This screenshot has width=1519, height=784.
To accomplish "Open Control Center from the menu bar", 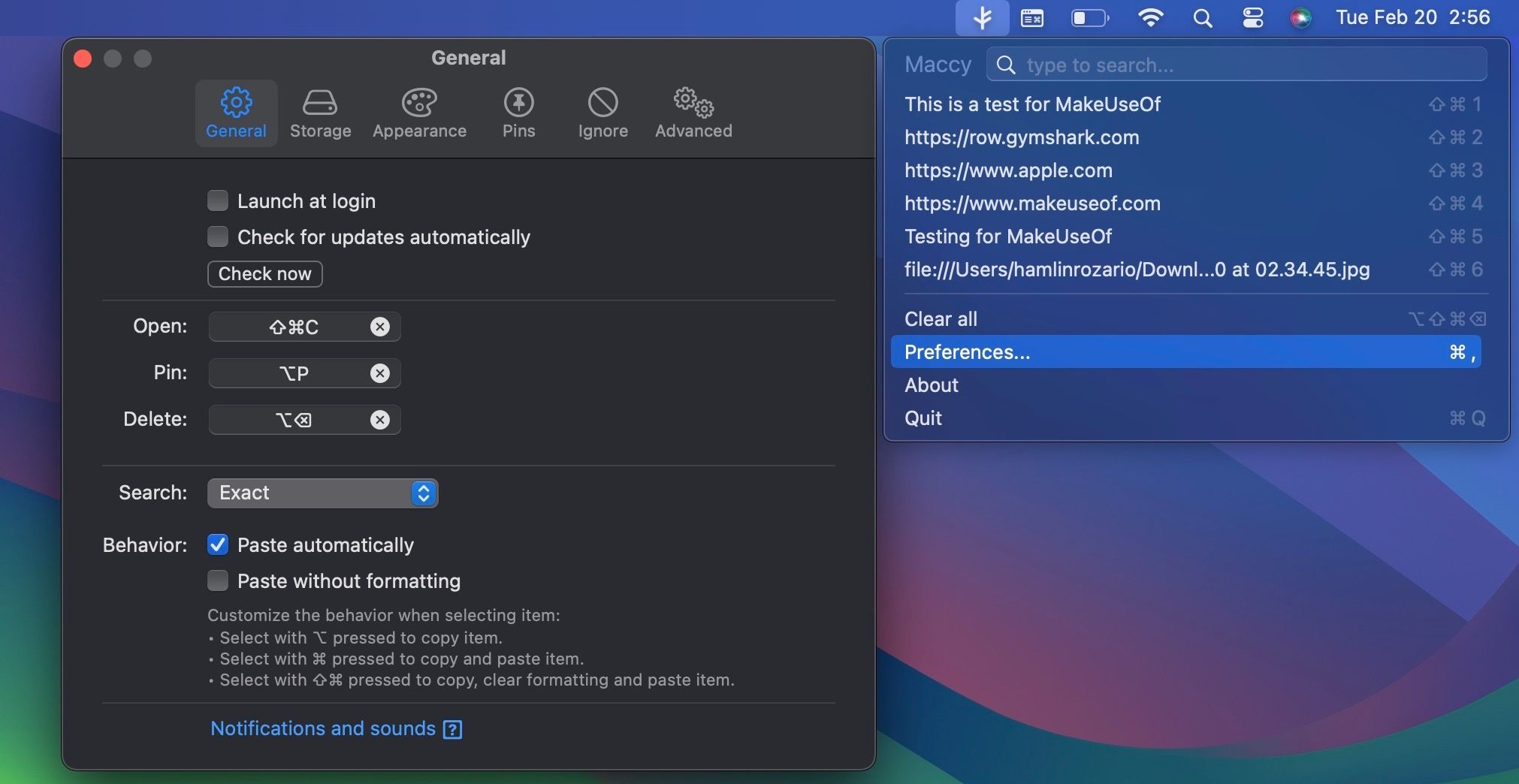I will coord(1252,17).
